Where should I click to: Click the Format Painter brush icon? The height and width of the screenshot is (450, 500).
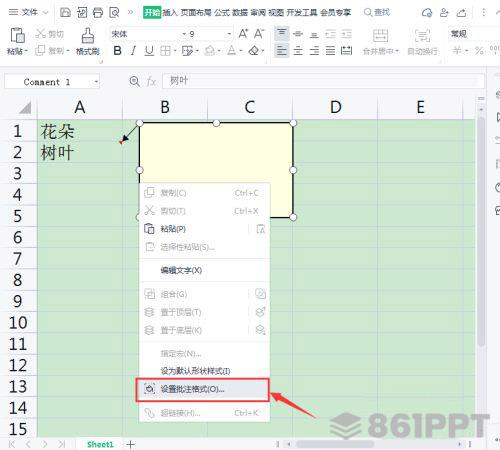tap(88, 35)
